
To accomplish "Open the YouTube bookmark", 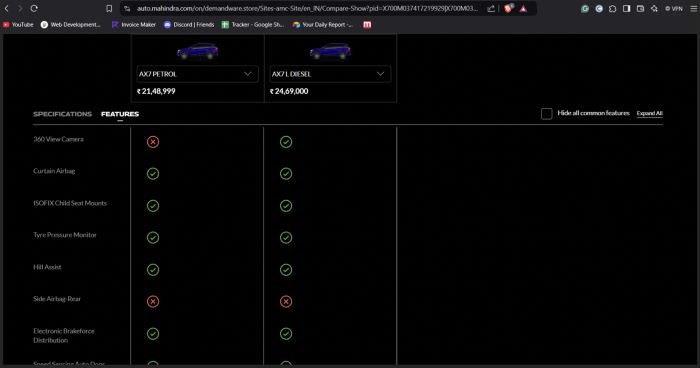I will [18, 25].
